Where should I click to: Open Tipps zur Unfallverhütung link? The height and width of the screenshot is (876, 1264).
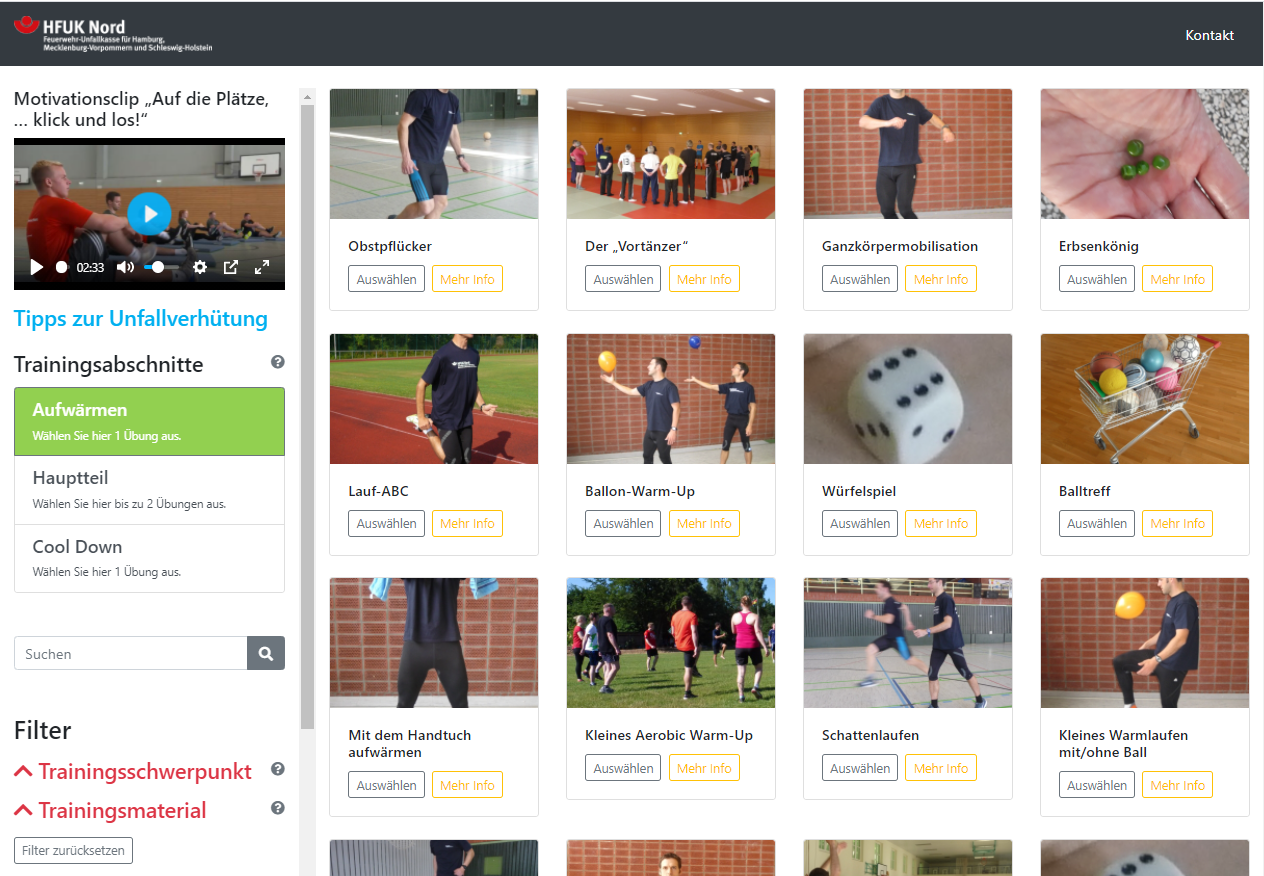[x=141, y=319]
